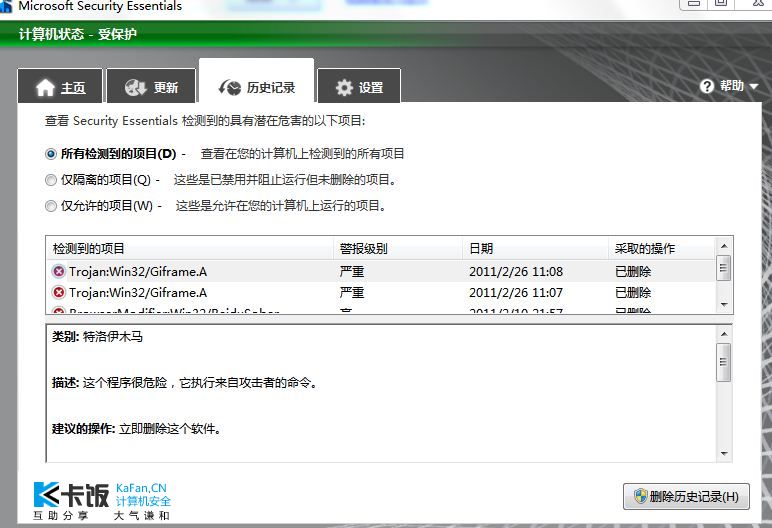This screenshot has width=772, height=528.
Task: Select the 历史记录 history tab
Action: (x=257, y=82)
